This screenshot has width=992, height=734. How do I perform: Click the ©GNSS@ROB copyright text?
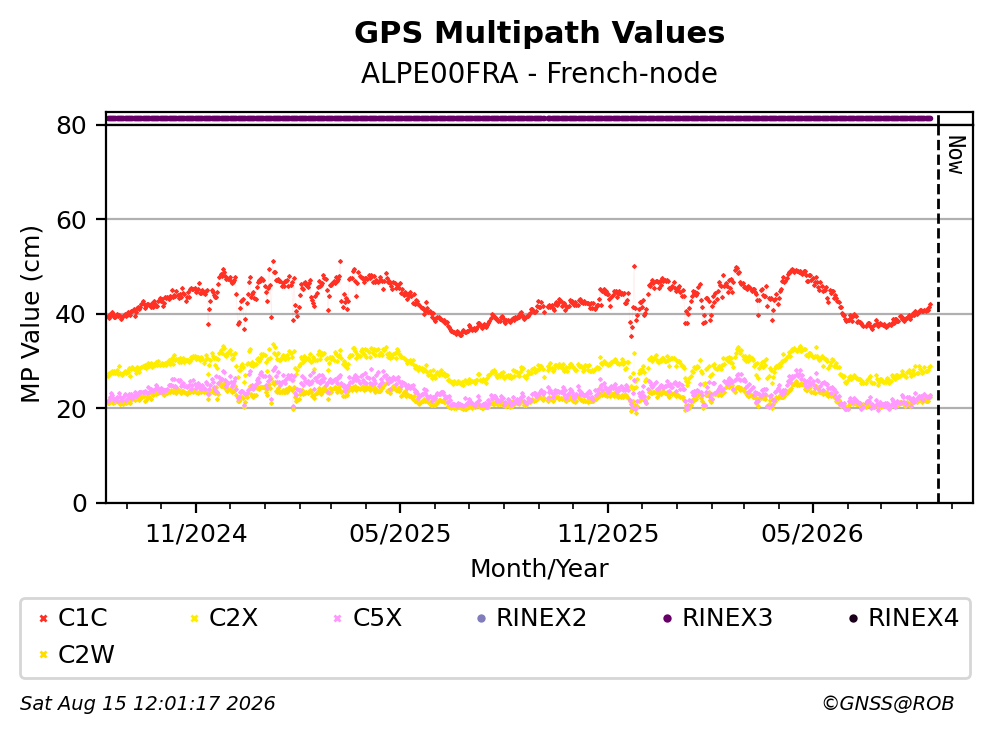tap(888, 704)
